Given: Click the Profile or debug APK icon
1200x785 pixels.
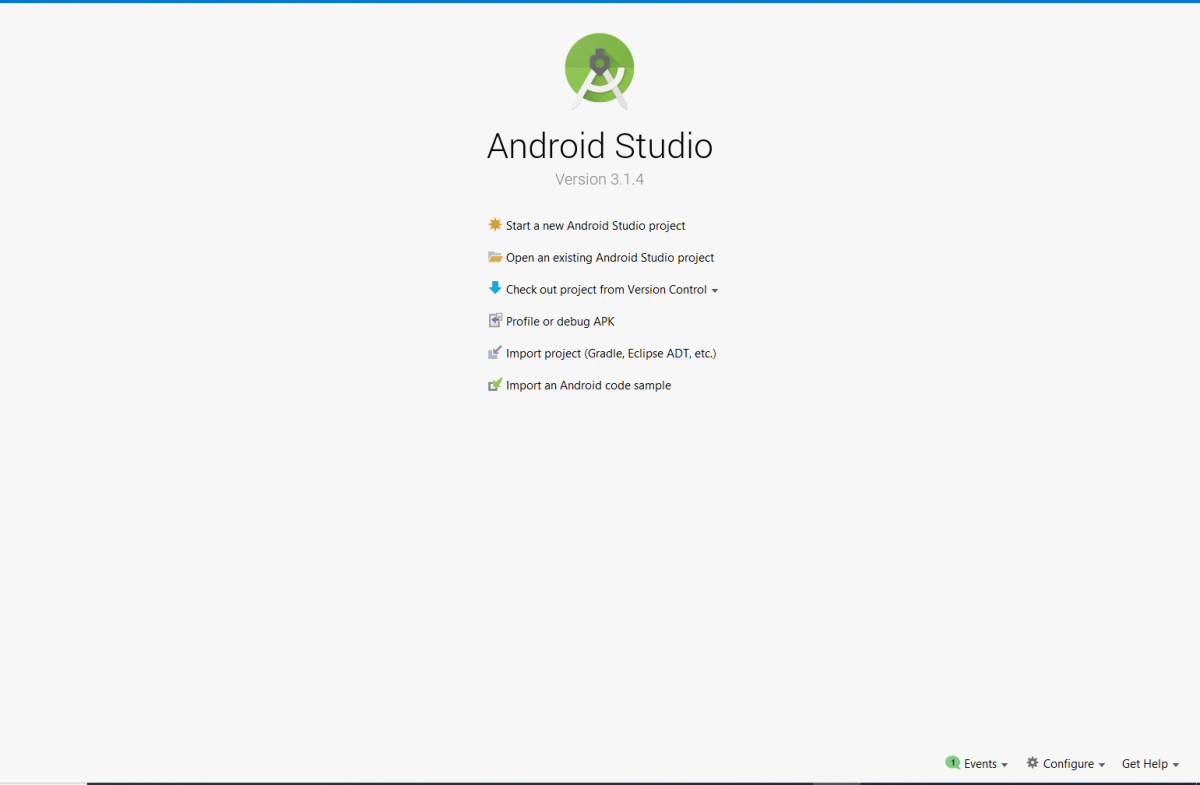Looking at the screenshot, I should 495,321.
